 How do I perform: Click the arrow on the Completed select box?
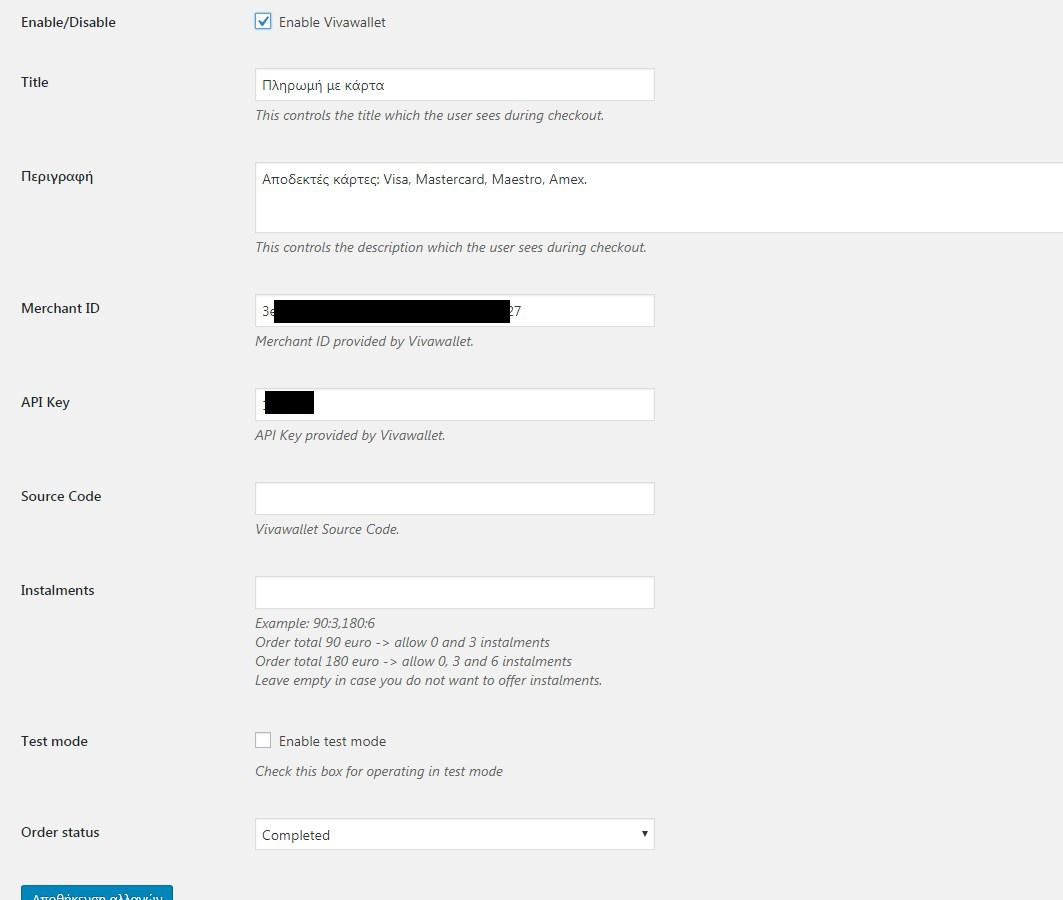(x=644, y=833)
